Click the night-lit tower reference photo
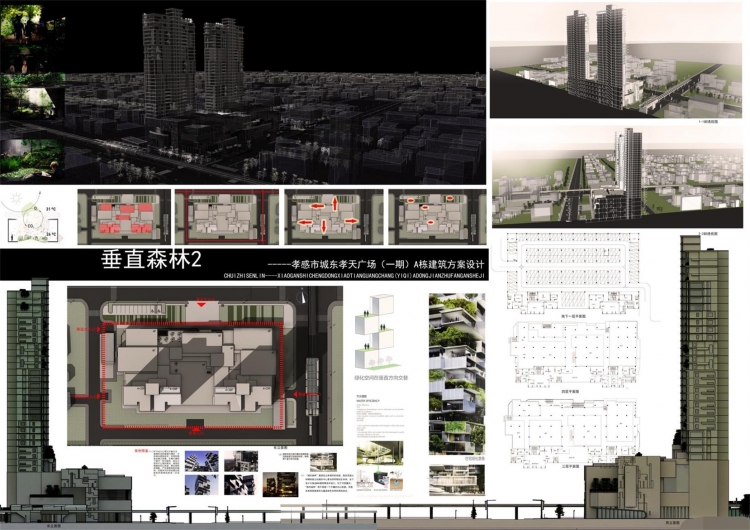This screenshot has width=750, height=530. pos(279,485)
